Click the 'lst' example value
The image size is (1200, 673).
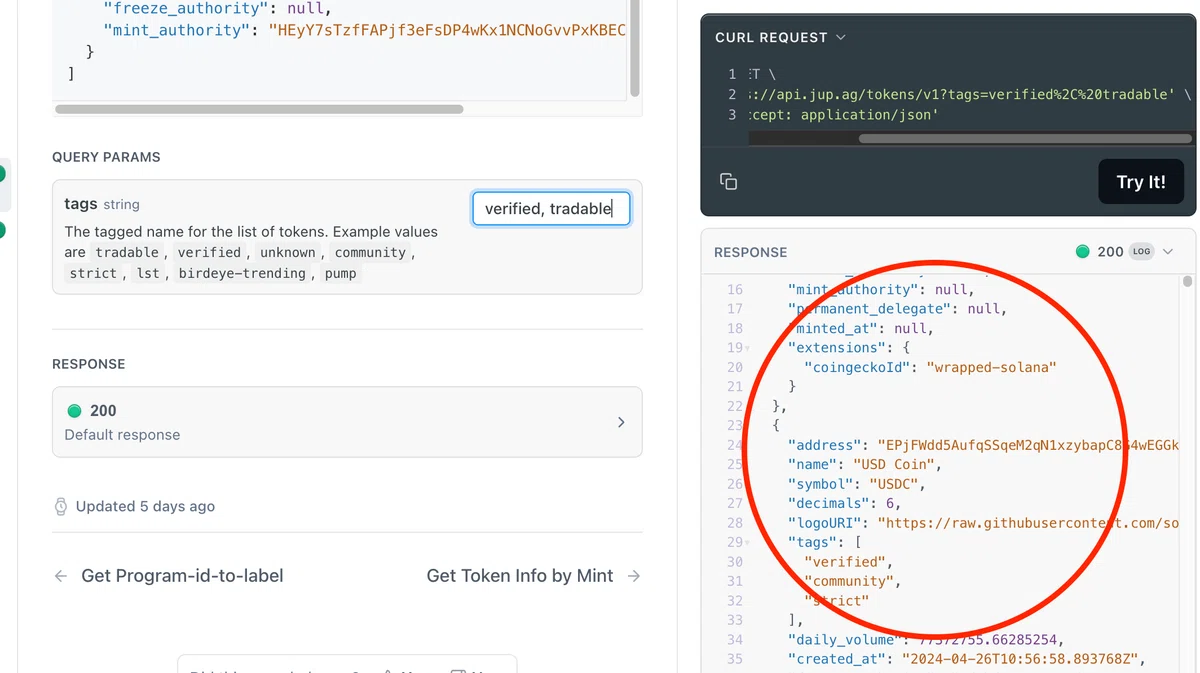point(148,273)
